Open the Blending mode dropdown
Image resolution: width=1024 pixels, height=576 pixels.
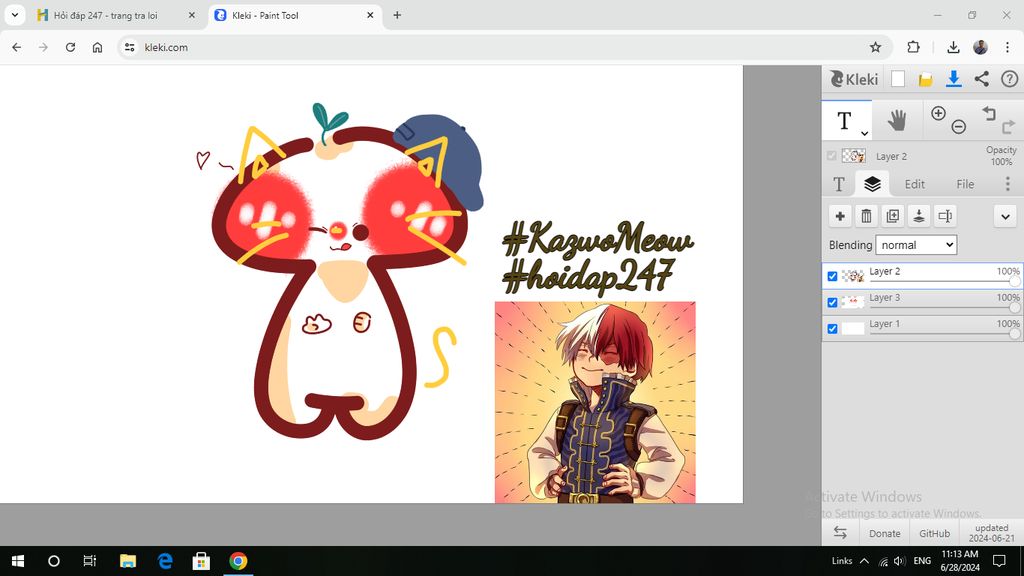click(x=916, y=245)
